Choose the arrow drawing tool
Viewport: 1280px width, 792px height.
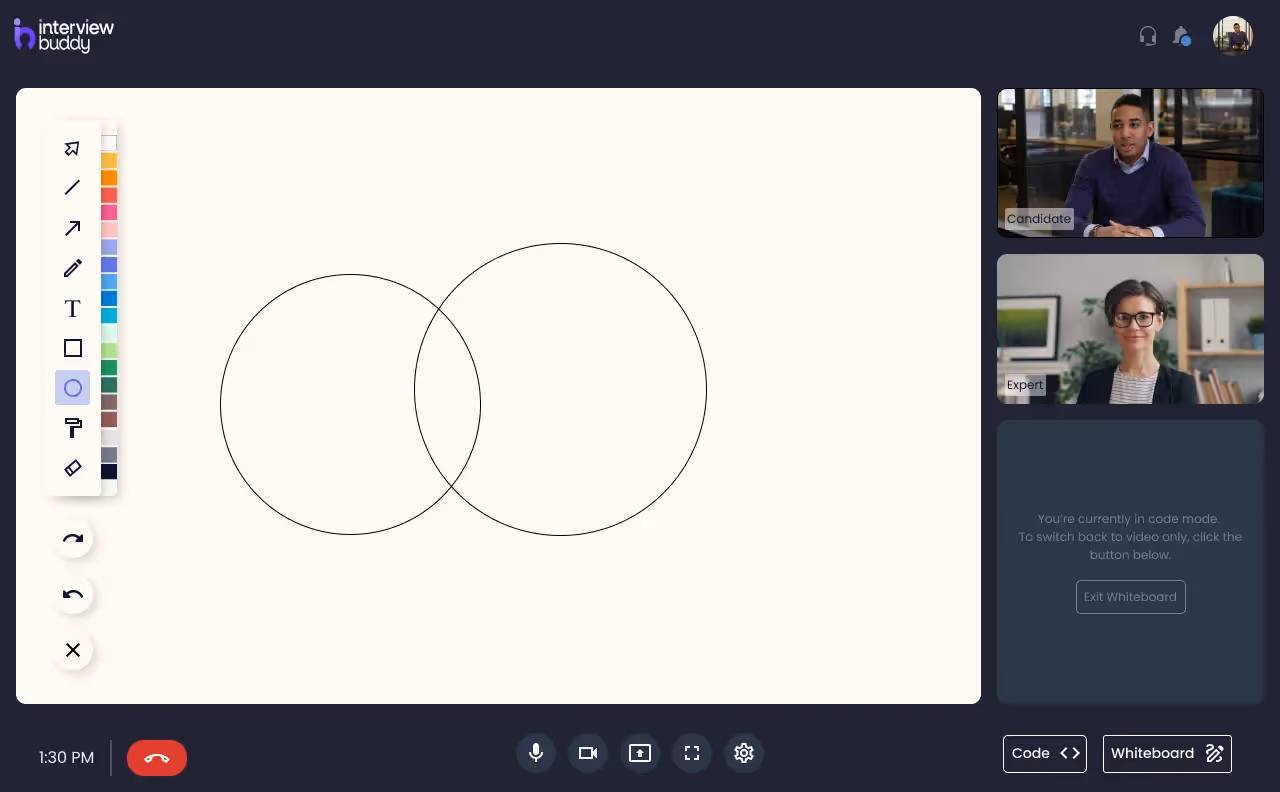(x=72, y=228)
